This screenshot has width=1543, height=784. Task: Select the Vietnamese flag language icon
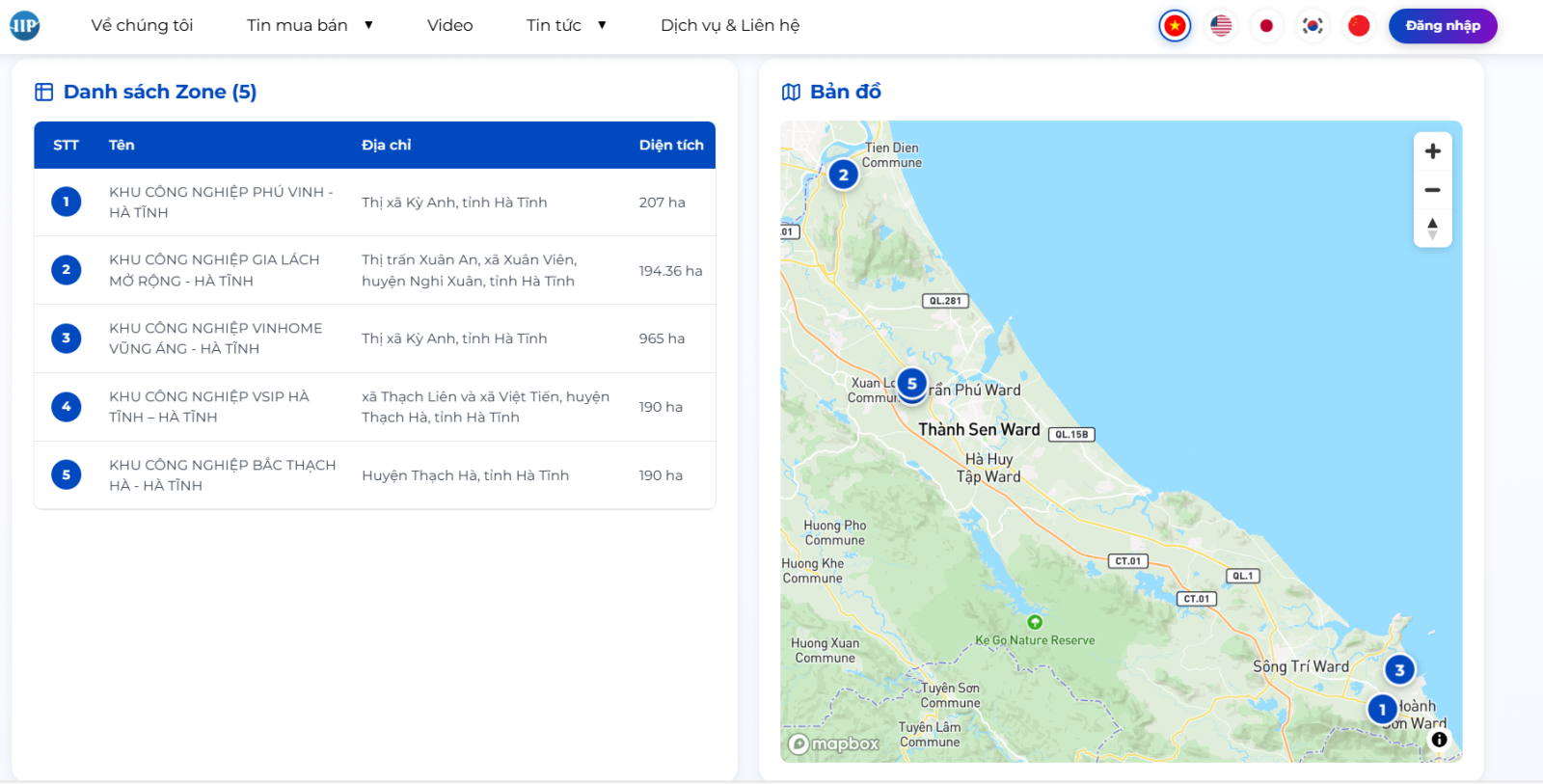tap(1175, 26)
